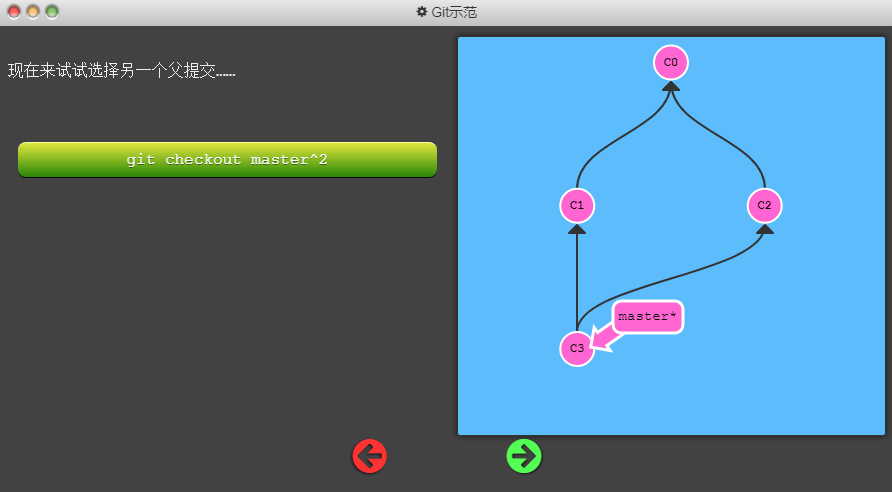Click the green forward arrow icon
Image resolution: width=892 pixels, height=492 pixels.
pyautogui.click(x=524, y=456)
